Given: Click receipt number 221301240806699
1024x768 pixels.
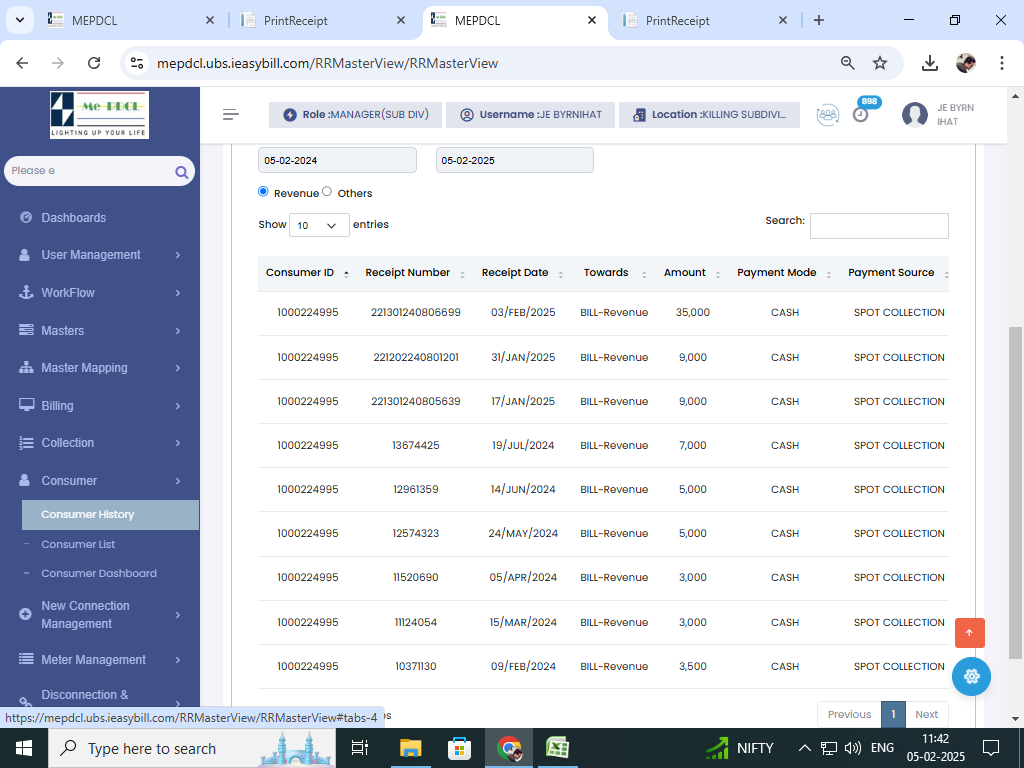Looking at the screenshot, I should tap(415, 313).
